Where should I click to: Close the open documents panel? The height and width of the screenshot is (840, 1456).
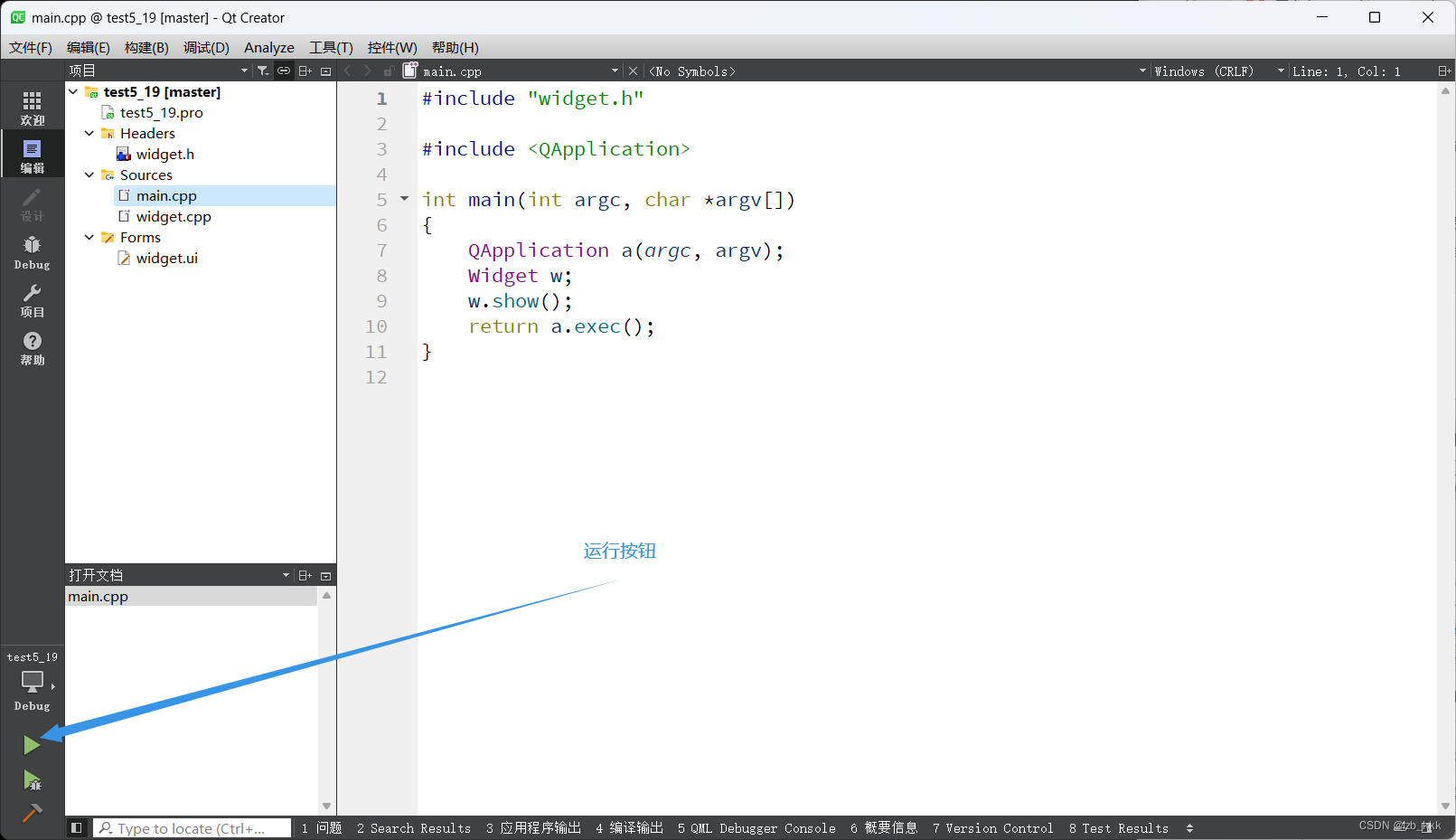pos(326,575)
